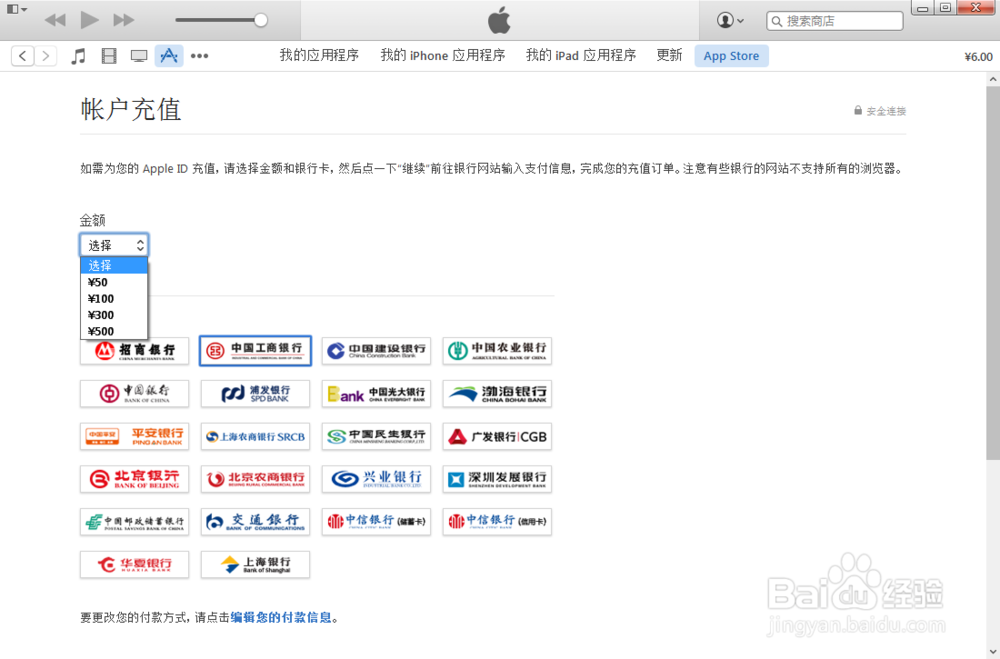Click the rewind previous track button
This screenshot has width=1000, height=659.
tap(55, 20)
